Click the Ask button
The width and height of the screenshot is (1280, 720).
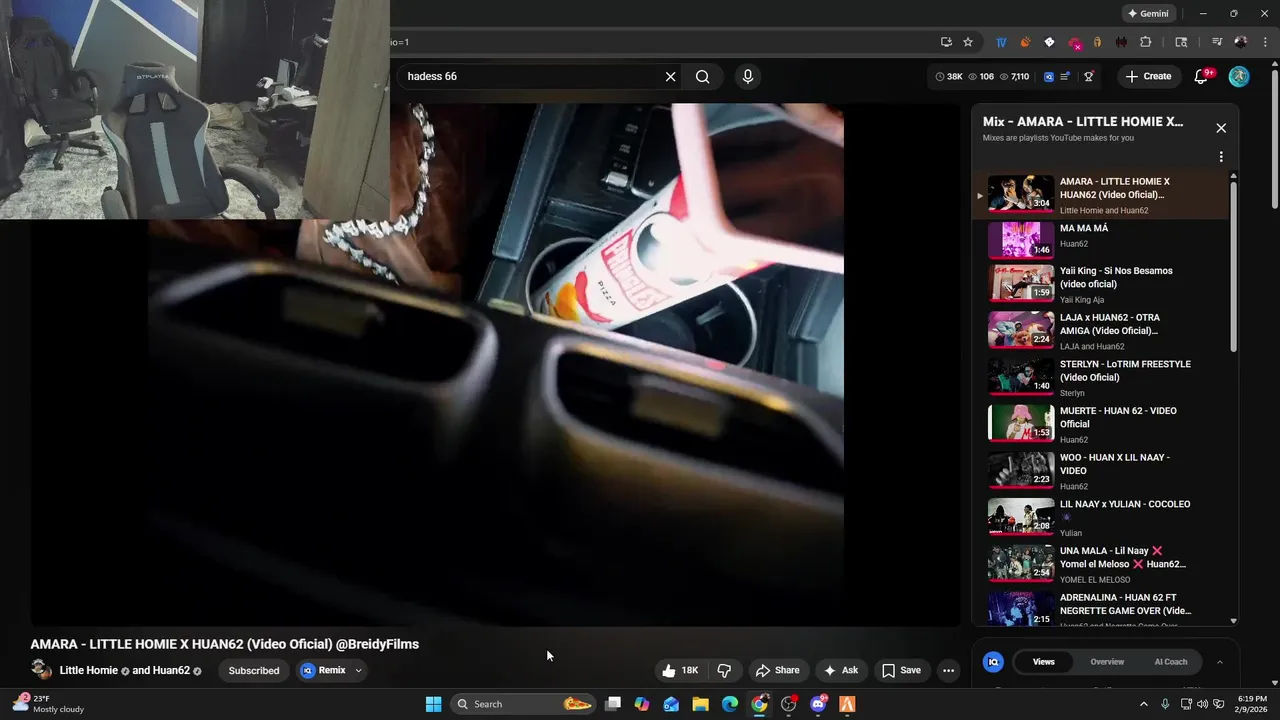[x=840, y=670]
